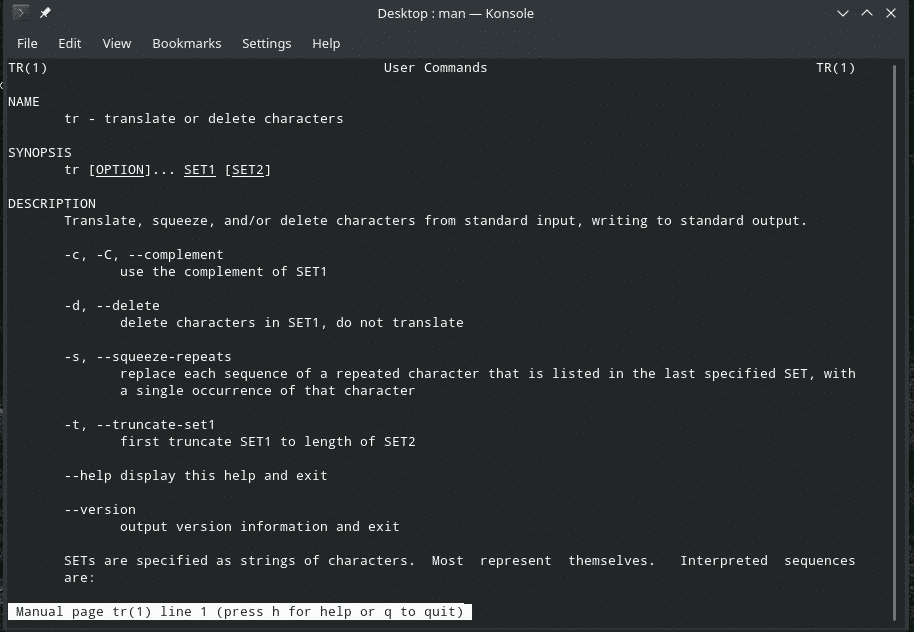Close the Konsole window
914x632 pixels.
click(x=891, y=13)
